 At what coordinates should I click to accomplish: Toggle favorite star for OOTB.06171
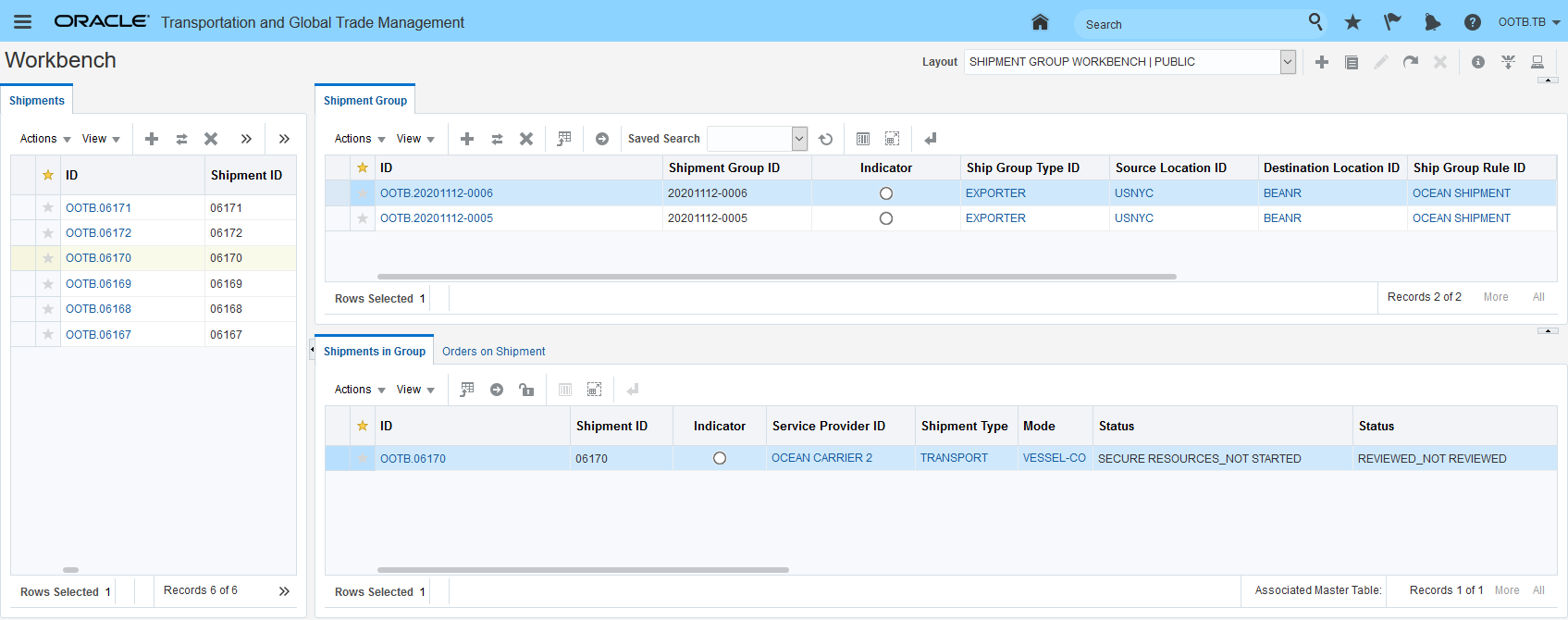coord(48,208)
